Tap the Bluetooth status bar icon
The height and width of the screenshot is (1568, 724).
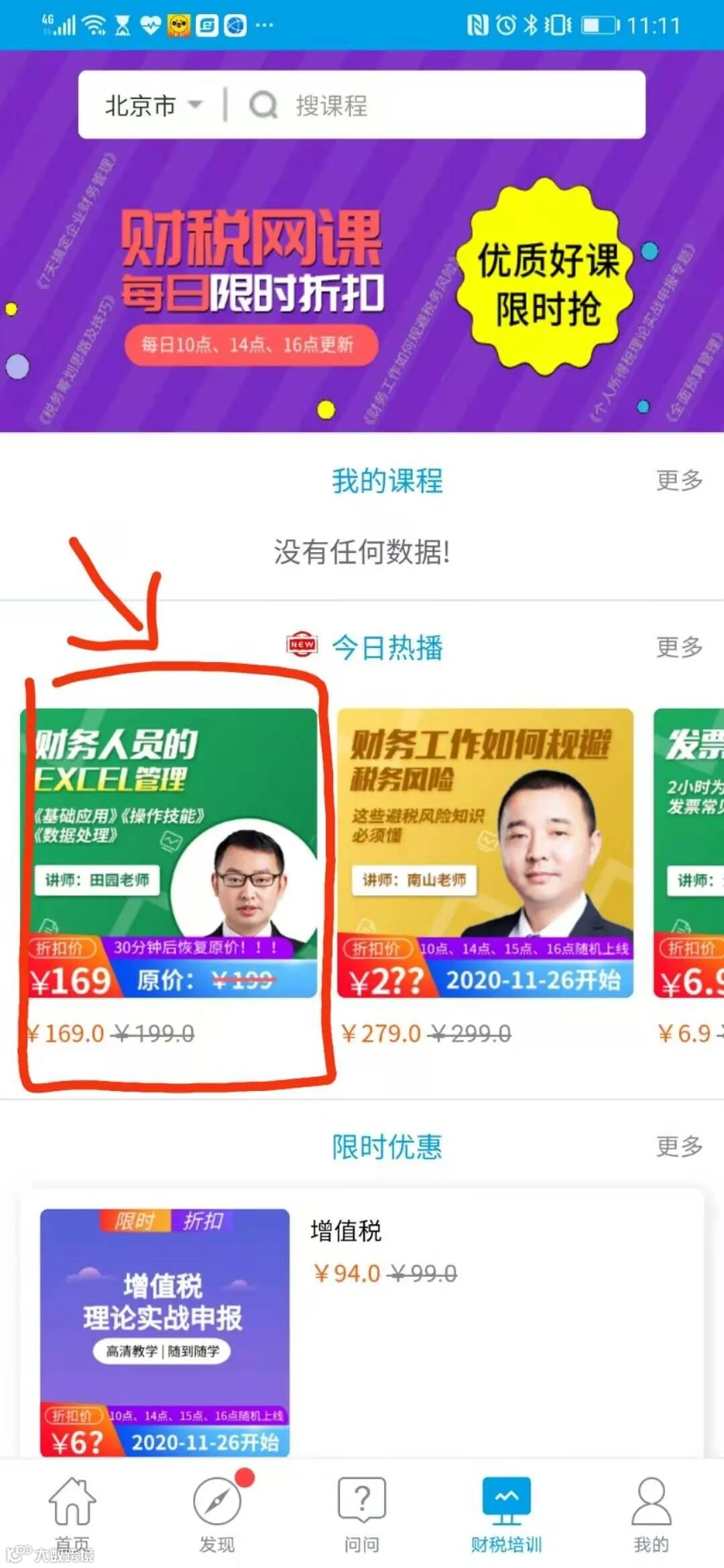(x=530, y=25)
